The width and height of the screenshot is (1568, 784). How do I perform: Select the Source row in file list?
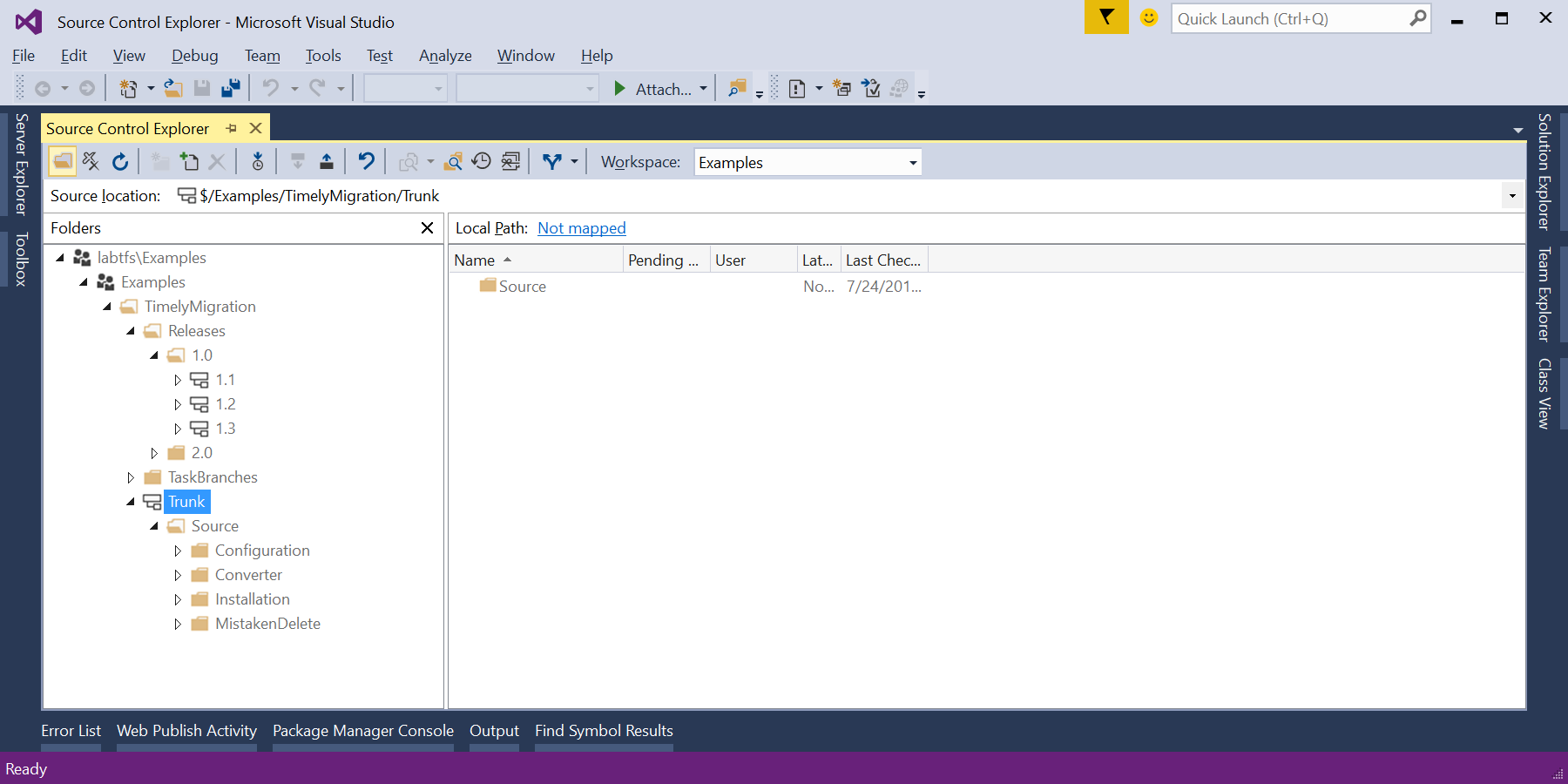point(523,287)
